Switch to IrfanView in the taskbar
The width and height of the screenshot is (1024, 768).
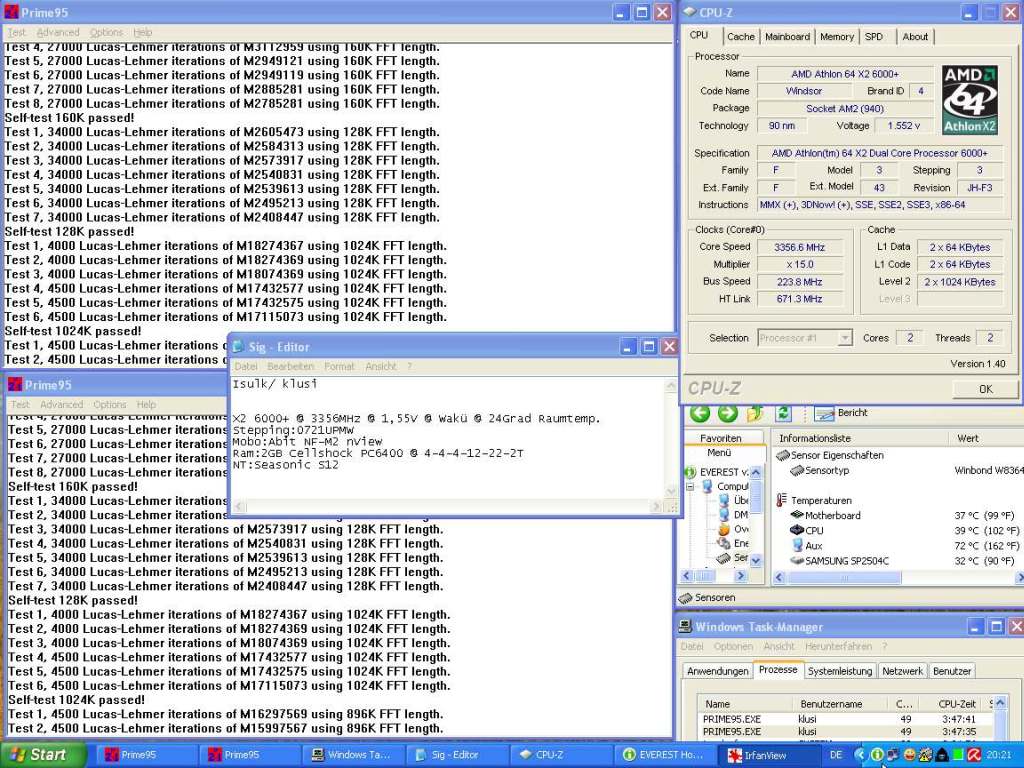(x=765, y=754)
